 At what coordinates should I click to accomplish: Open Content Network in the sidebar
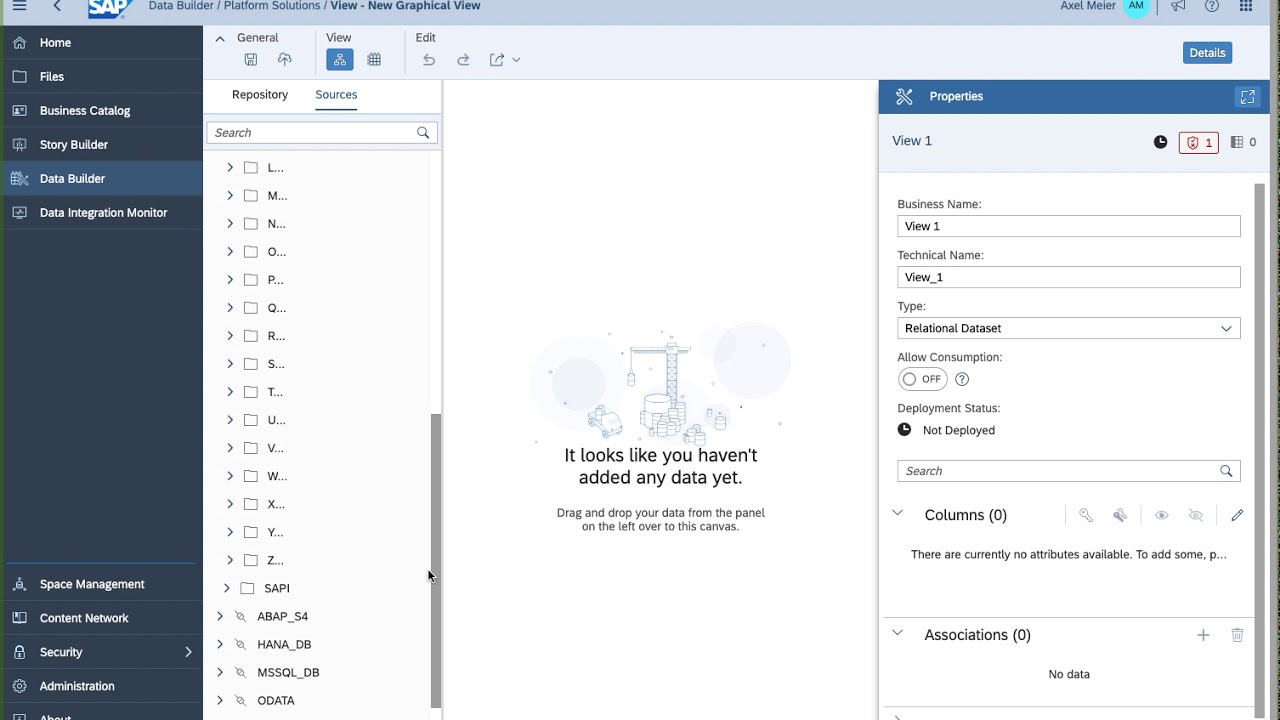pos(101,618)
